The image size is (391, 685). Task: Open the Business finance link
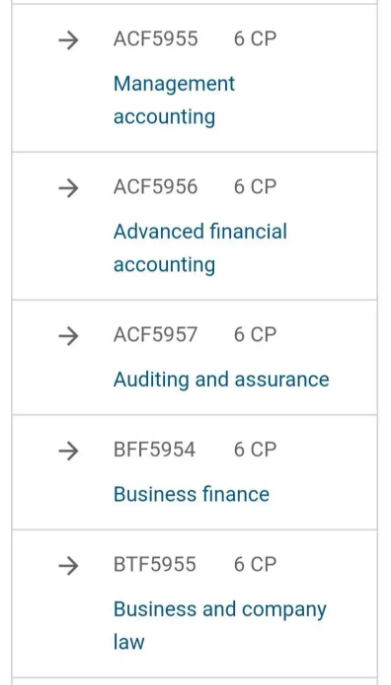(191, 494)
